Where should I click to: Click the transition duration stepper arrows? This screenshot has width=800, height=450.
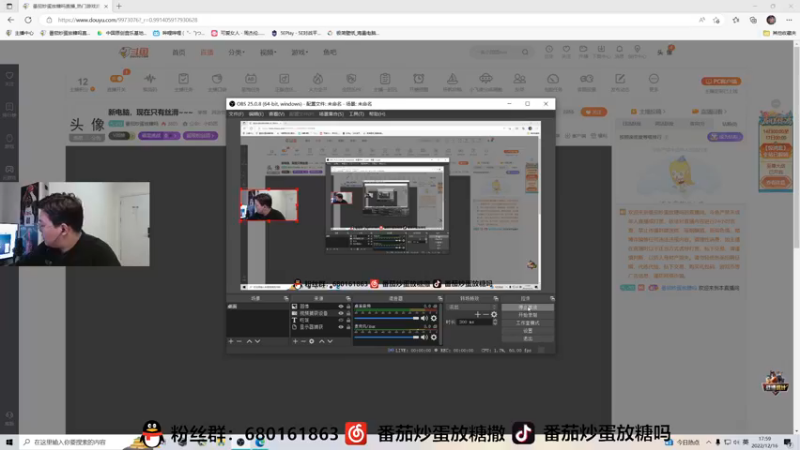tap(495, 322)
